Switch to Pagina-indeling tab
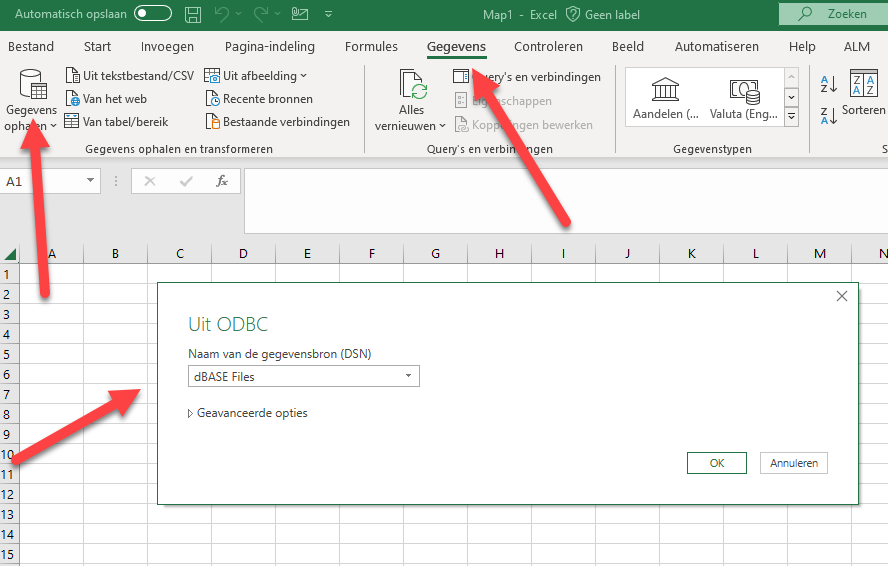This screenshot has height=566, width=888. point(270,46)
